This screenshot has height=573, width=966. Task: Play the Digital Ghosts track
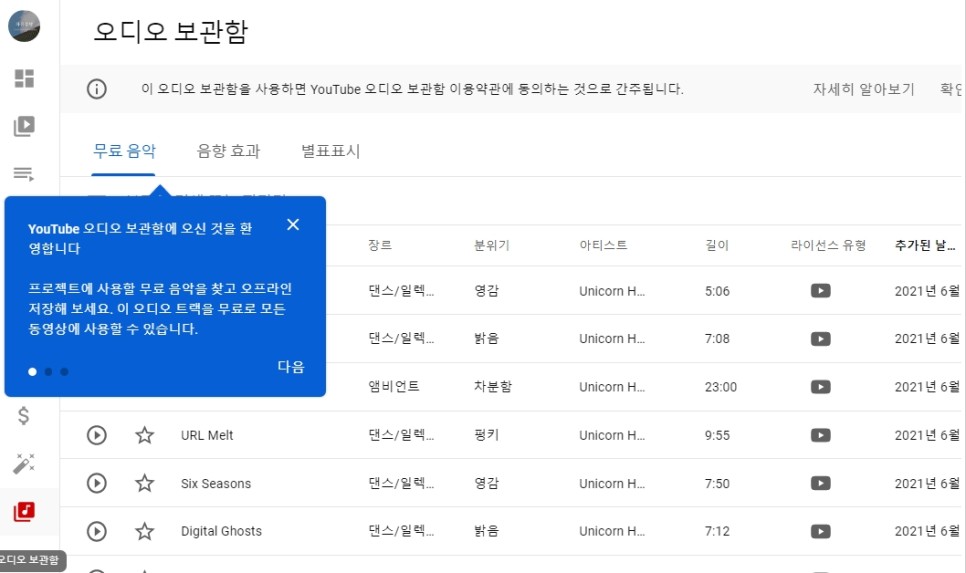(x=97, y=531)
